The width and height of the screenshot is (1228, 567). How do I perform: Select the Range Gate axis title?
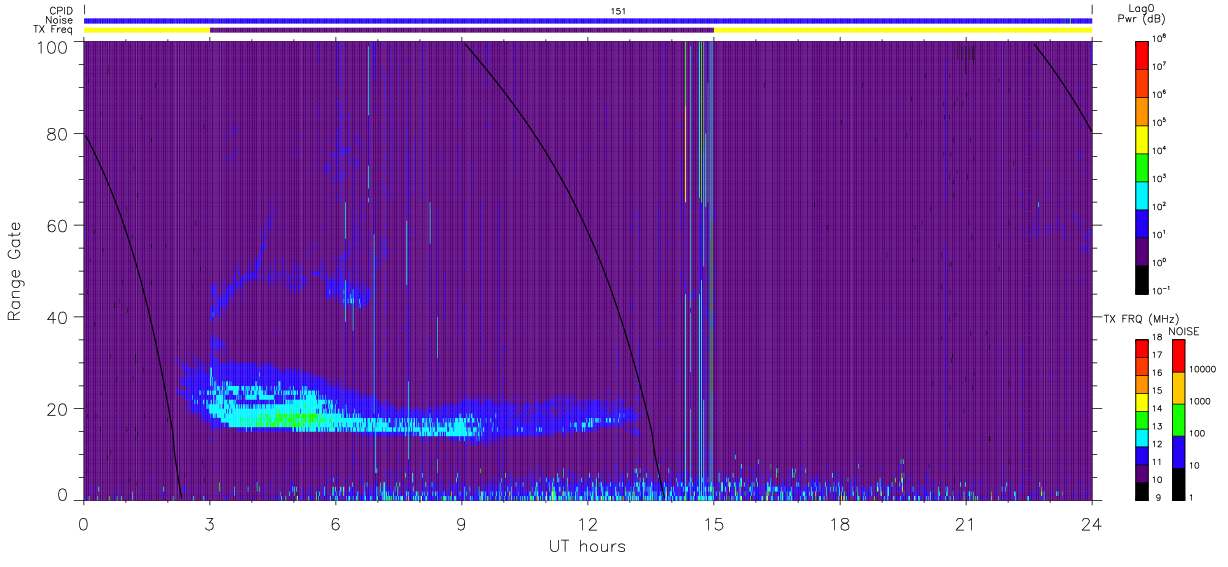coord(16,270)
